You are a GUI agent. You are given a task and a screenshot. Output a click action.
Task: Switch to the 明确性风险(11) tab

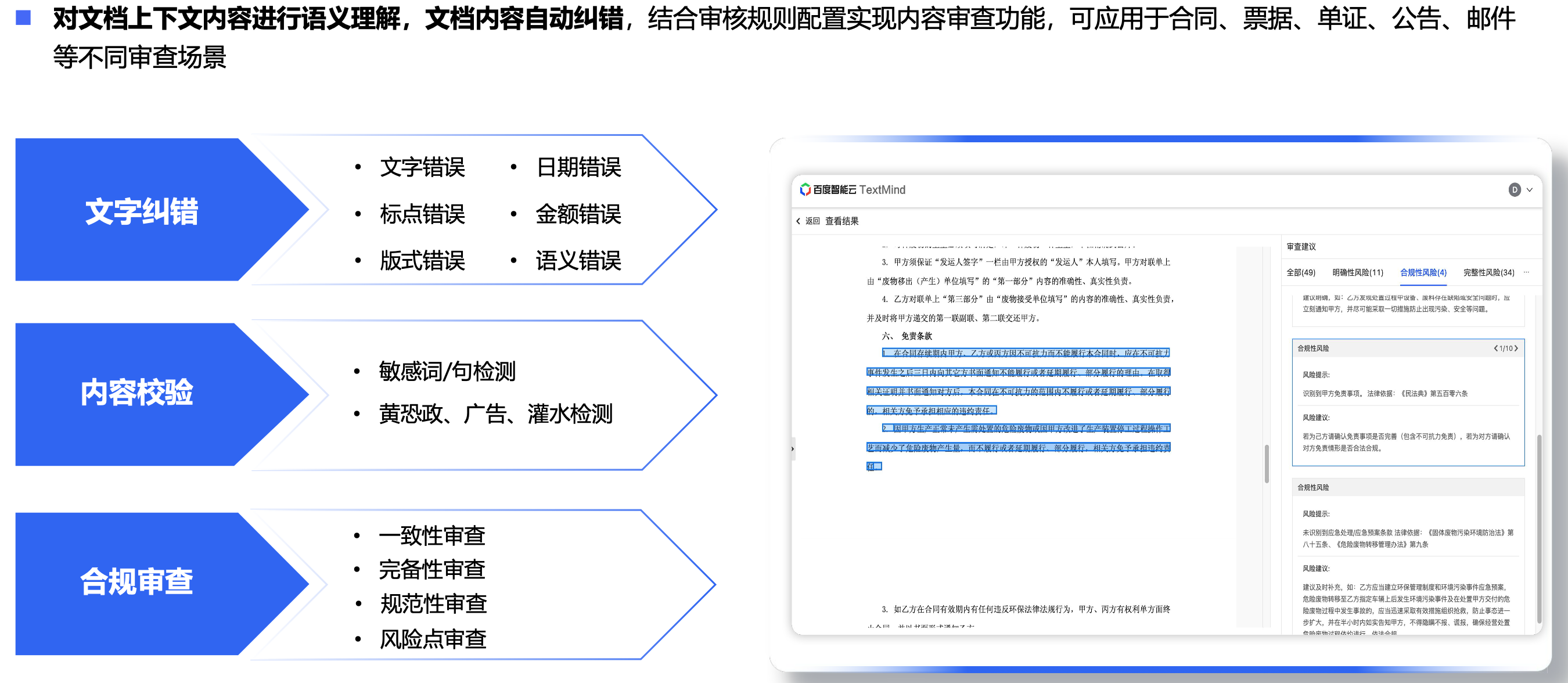[x=1357, y=273]
